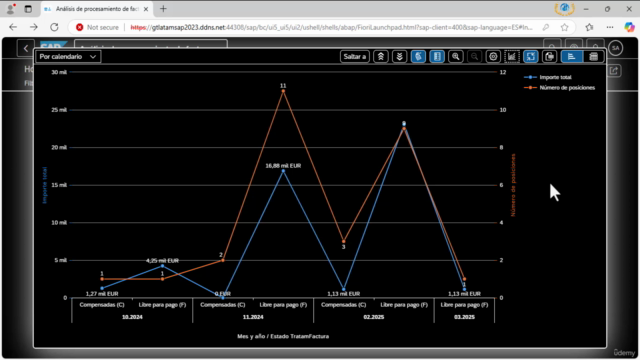
Task: Open the 'Por calendario' view dropdown
Action: point(68,57)
